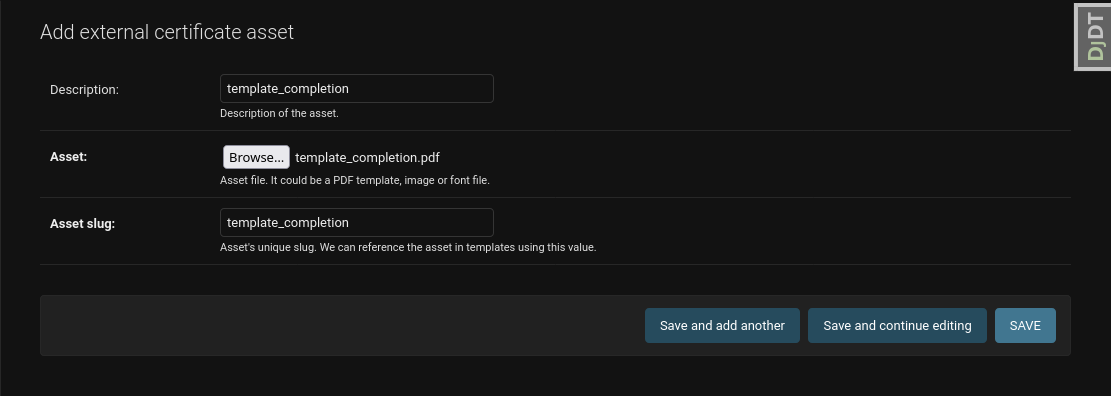Click the 'Description of the asset.' help text
1111x396 pixels.
[x=279, y=113]
